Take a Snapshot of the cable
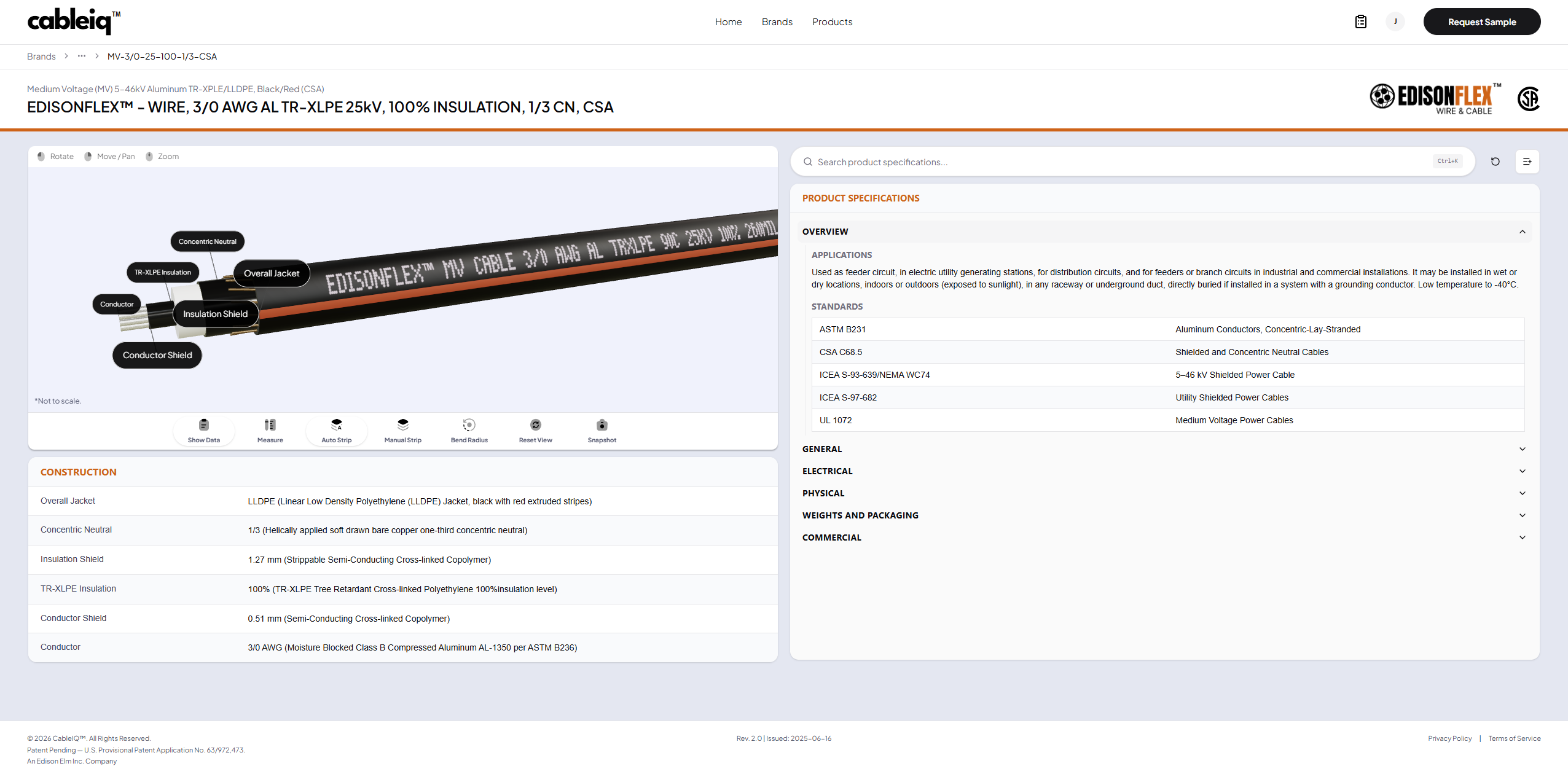 (x=602, y=425)
